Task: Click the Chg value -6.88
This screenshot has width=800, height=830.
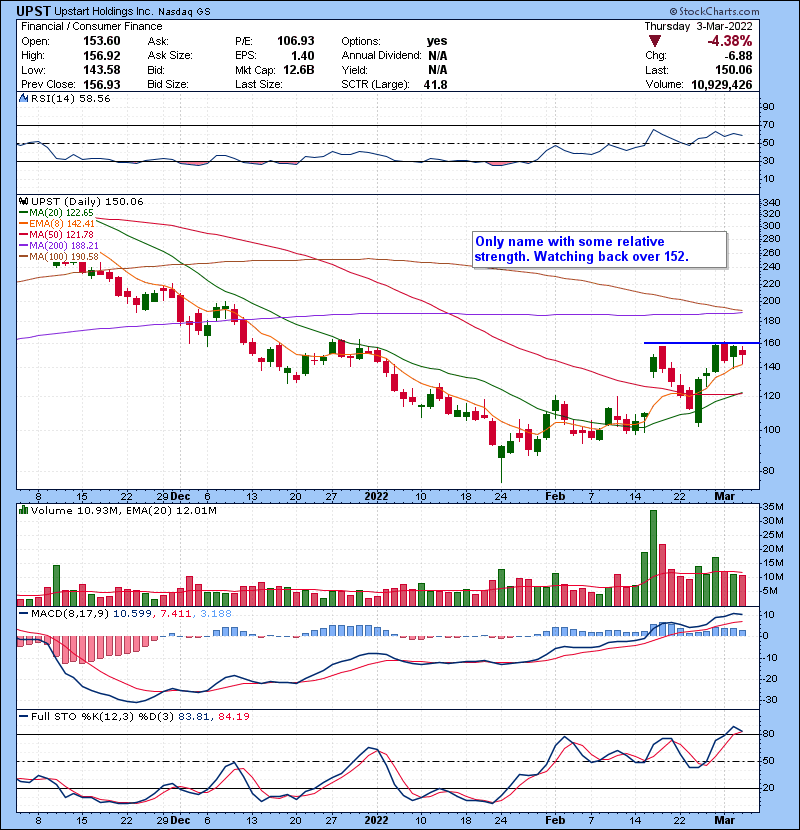Action: click(x=738, y=56)
